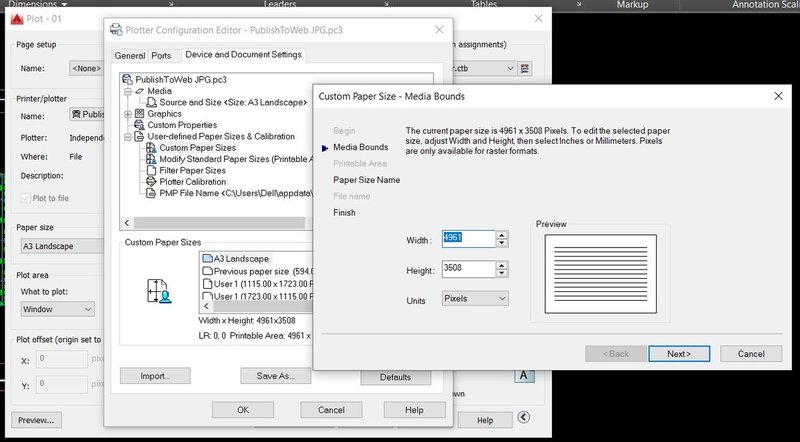Expand the Graphics tree node
This screenshot has height=442, width=800.
127,113
